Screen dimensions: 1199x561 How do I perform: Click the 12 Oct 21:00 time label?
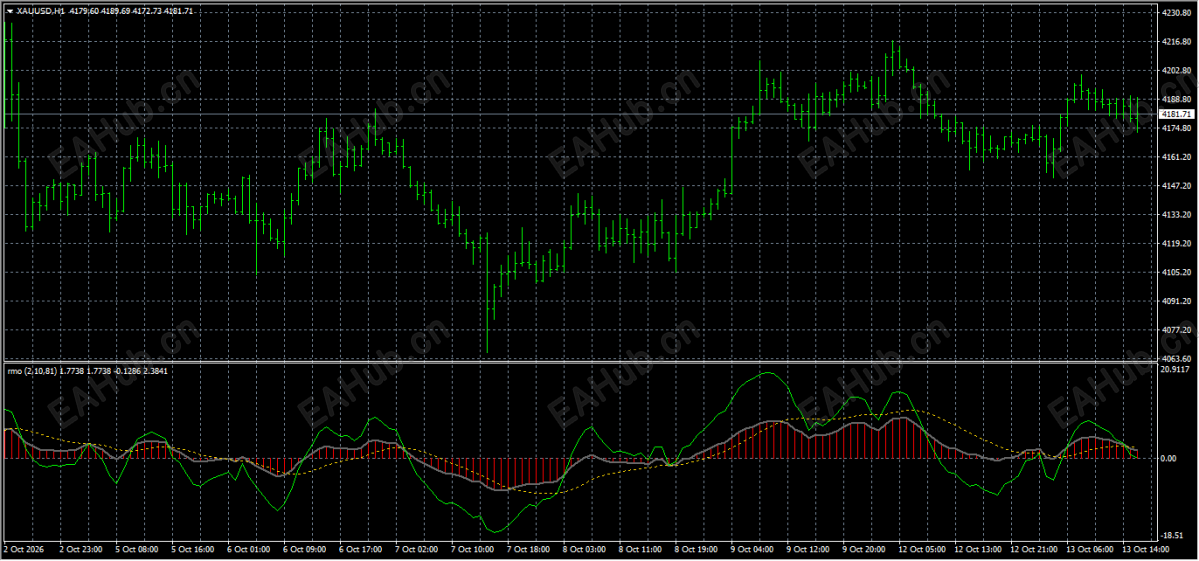point(1032,549)
